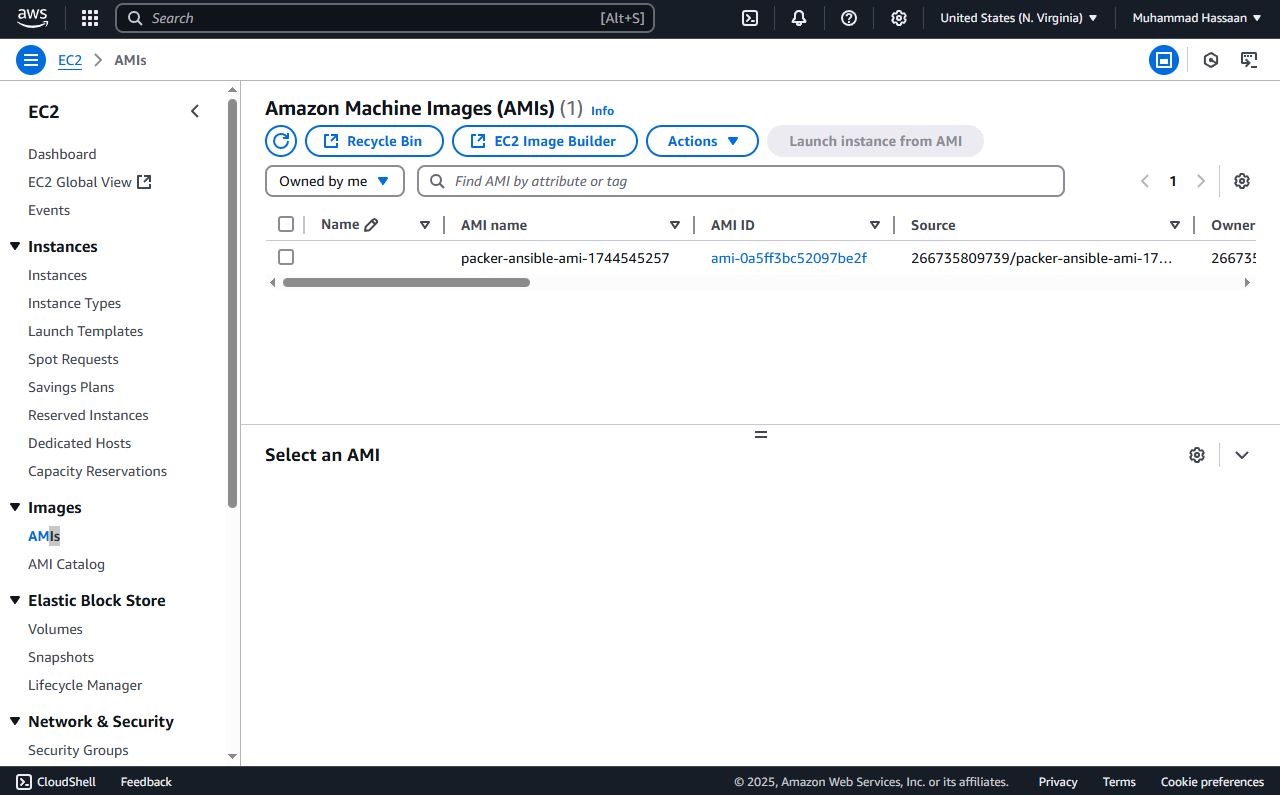Open Snapshots in the sidebar

click(x=61, y=657)
